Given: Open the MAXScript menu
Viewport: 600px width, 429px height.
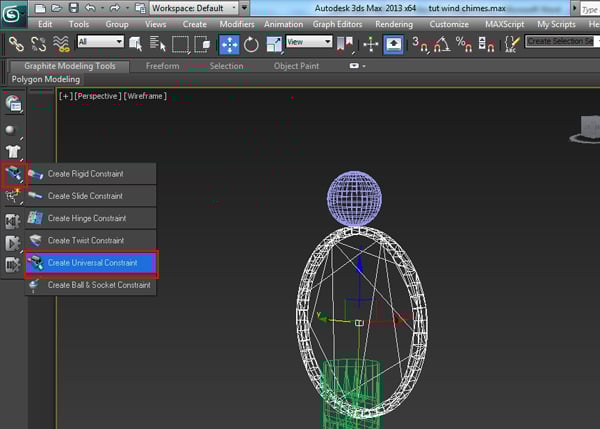Looking at the screenshot, I should tap(504, 24).
